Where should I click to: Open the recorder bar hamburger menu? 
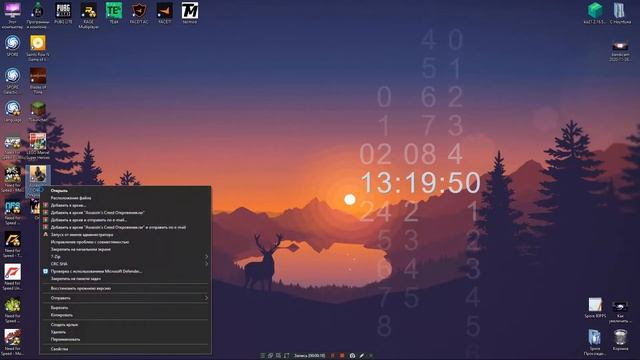pos(262,356)
